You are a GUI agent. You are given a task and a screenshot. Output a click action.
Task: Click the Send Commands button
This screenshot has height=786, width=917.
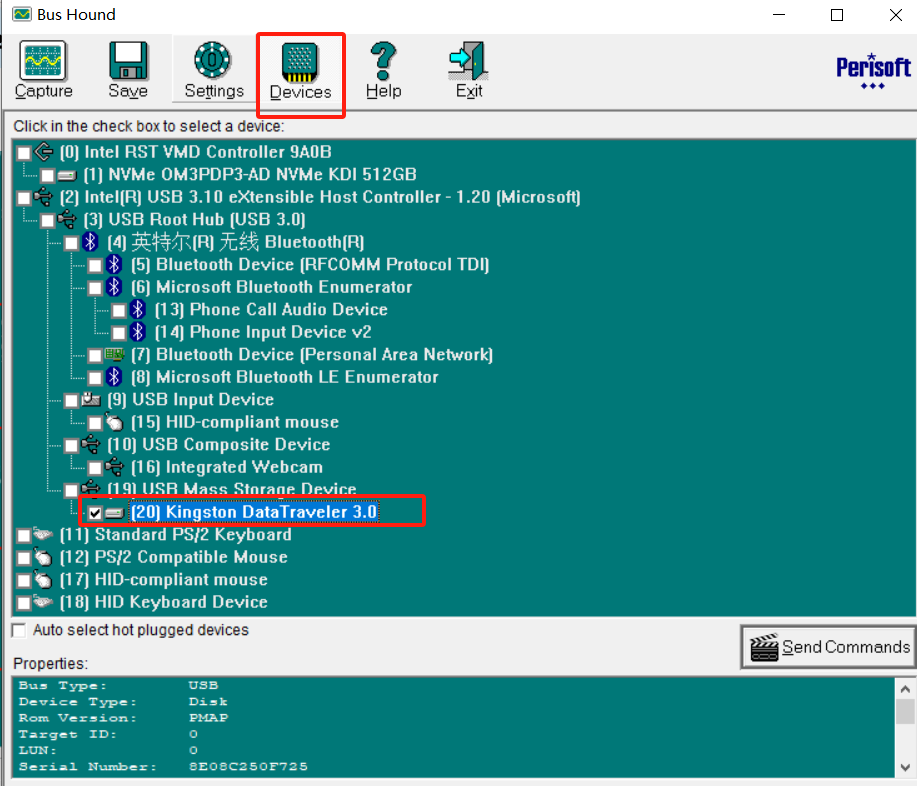point(829,647)
